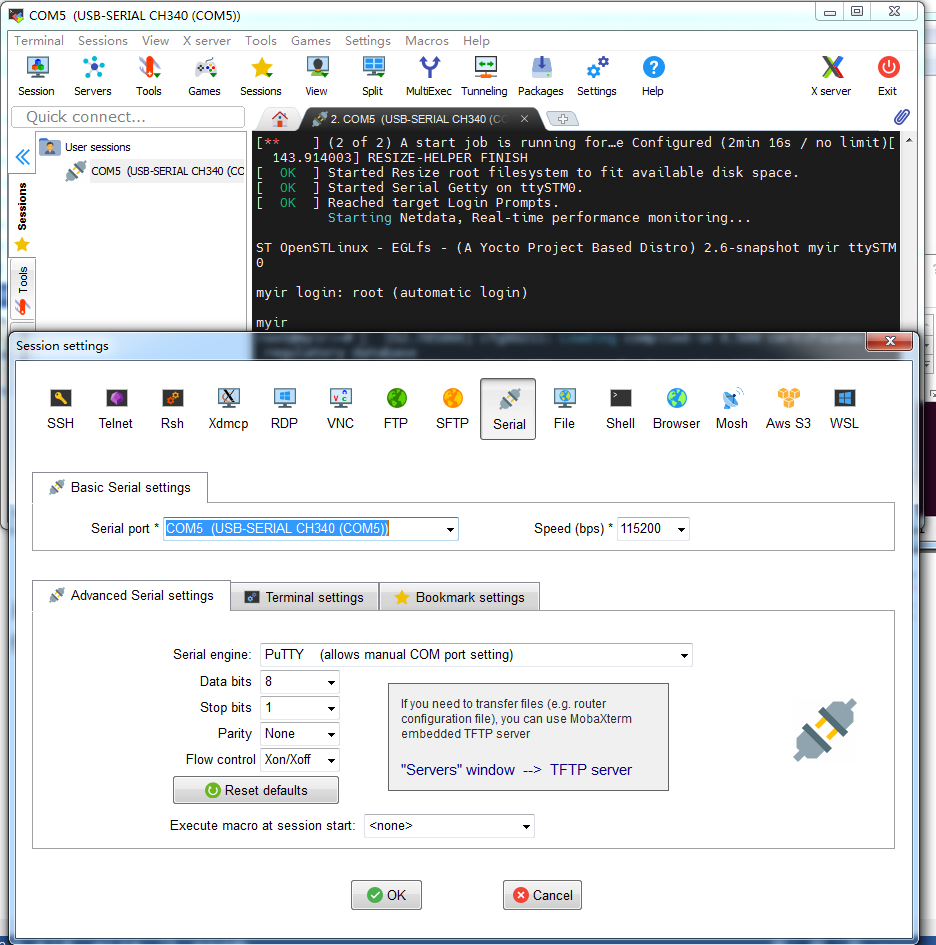Choose the VNC session type

pyautogui.click(x=341, y=409)
